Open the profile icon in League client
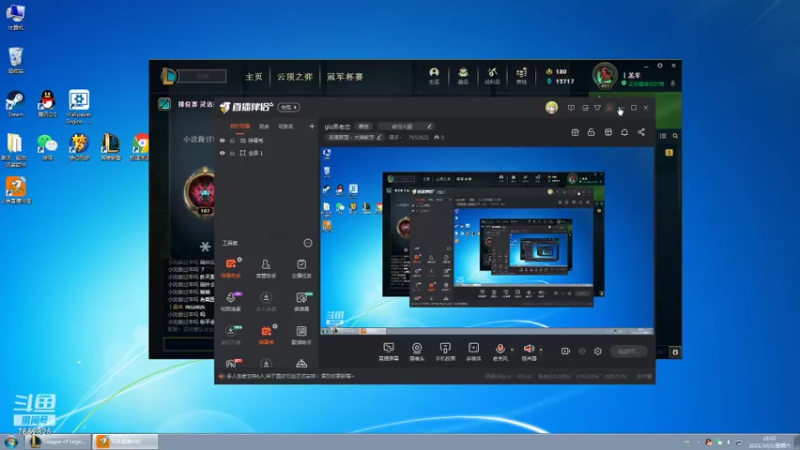Viewport: 800px width, 450px height. [434, 76]
